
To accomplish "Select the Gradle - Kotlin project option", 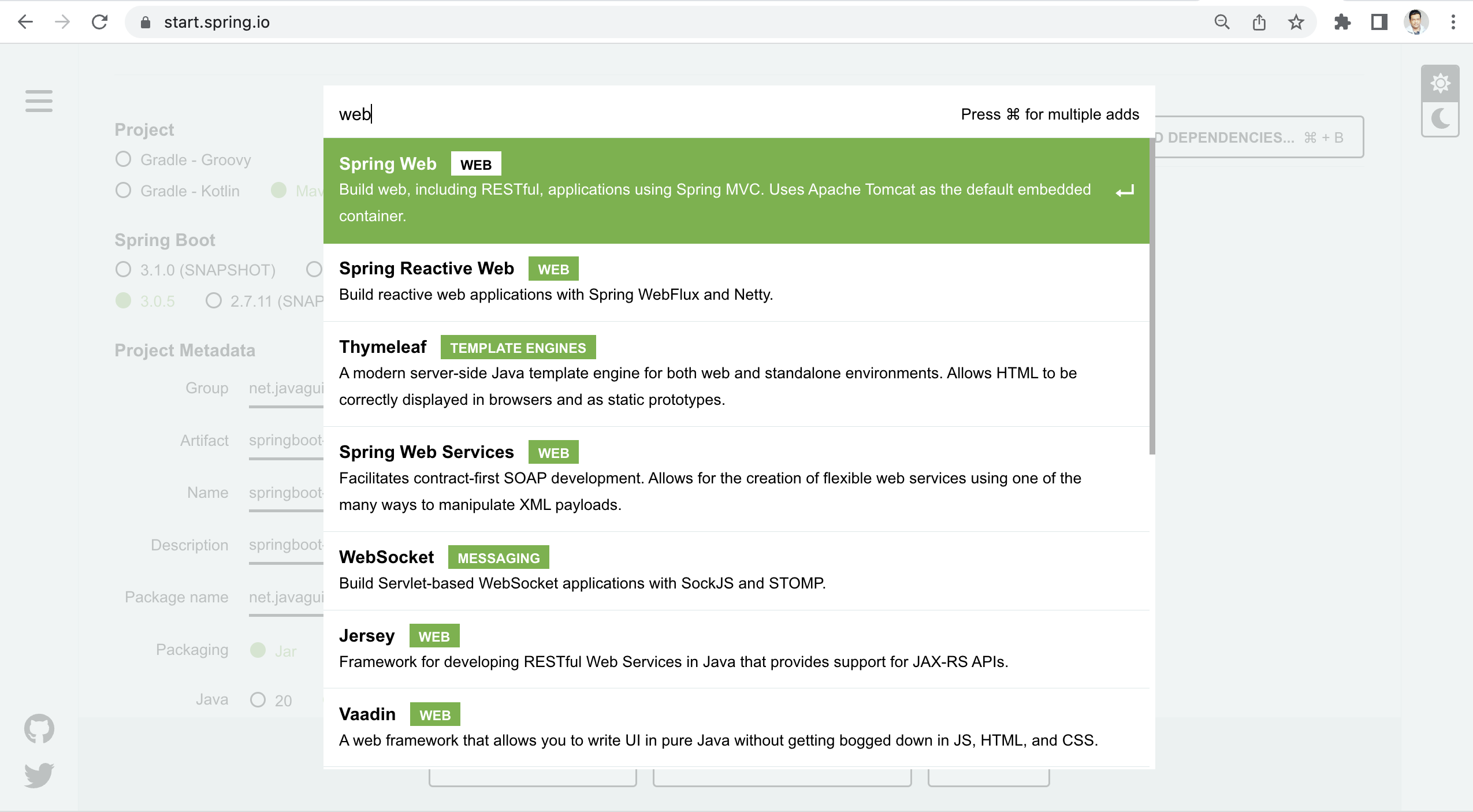I will tap(177, 191).
